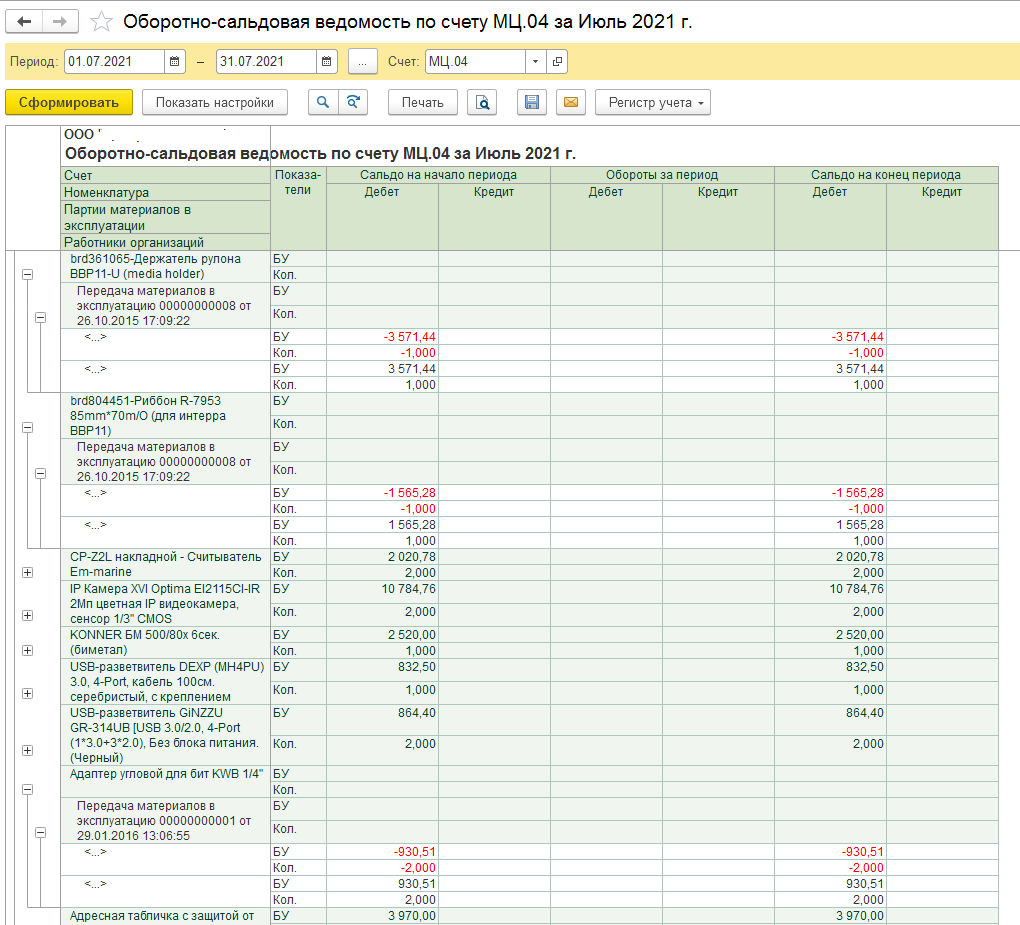This screenshot has width=1020, height=925.
Task: Click the Показать настройки button
Action: tap(215, 102)
